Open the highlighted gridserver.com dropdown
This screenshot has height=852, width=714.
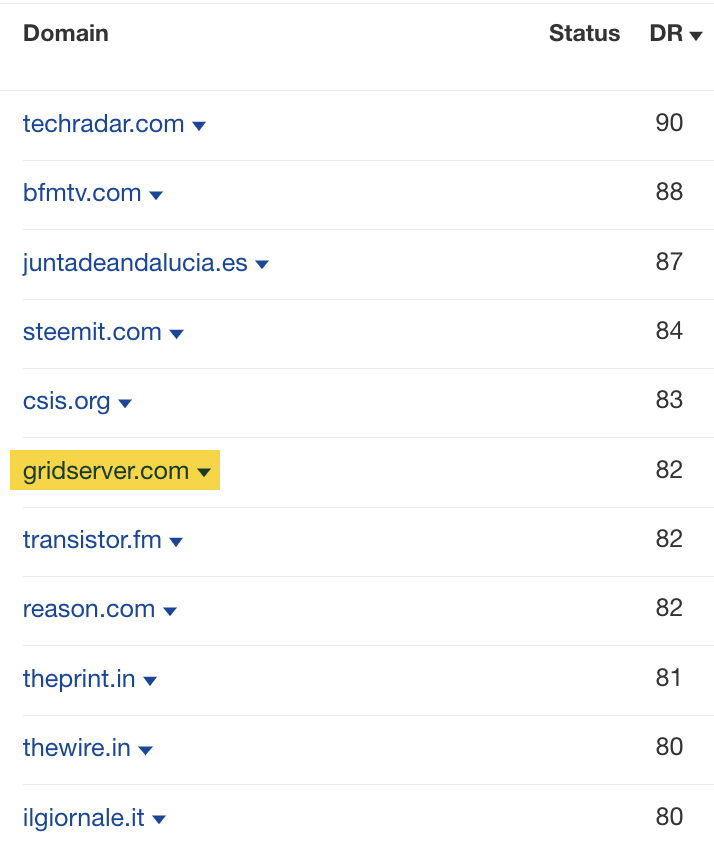205,472
